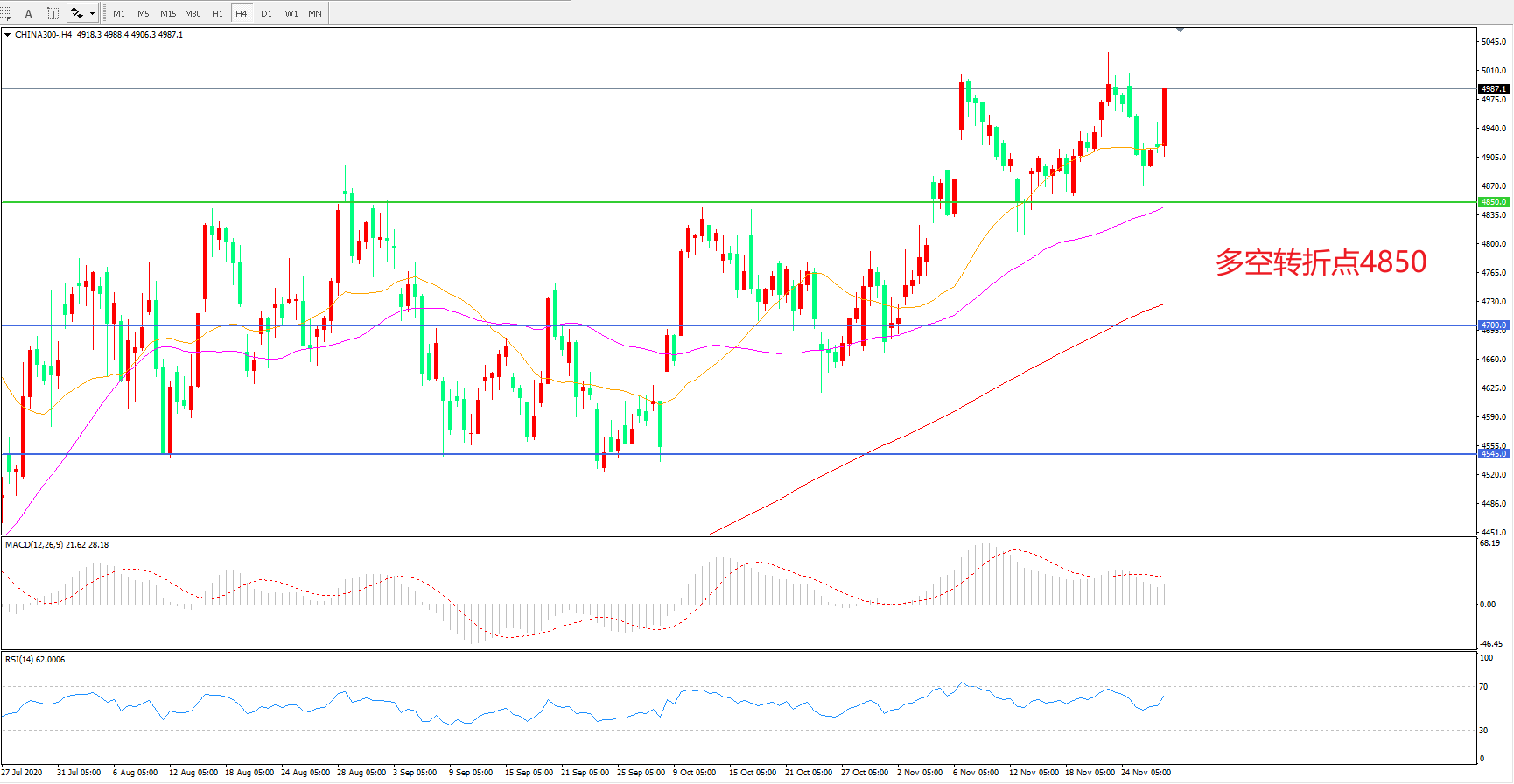Viewport: 1514px width, 784px height.
Task: Switch chart to M15 timeframe
Action: pyautogui.click(x=168, y=13)
